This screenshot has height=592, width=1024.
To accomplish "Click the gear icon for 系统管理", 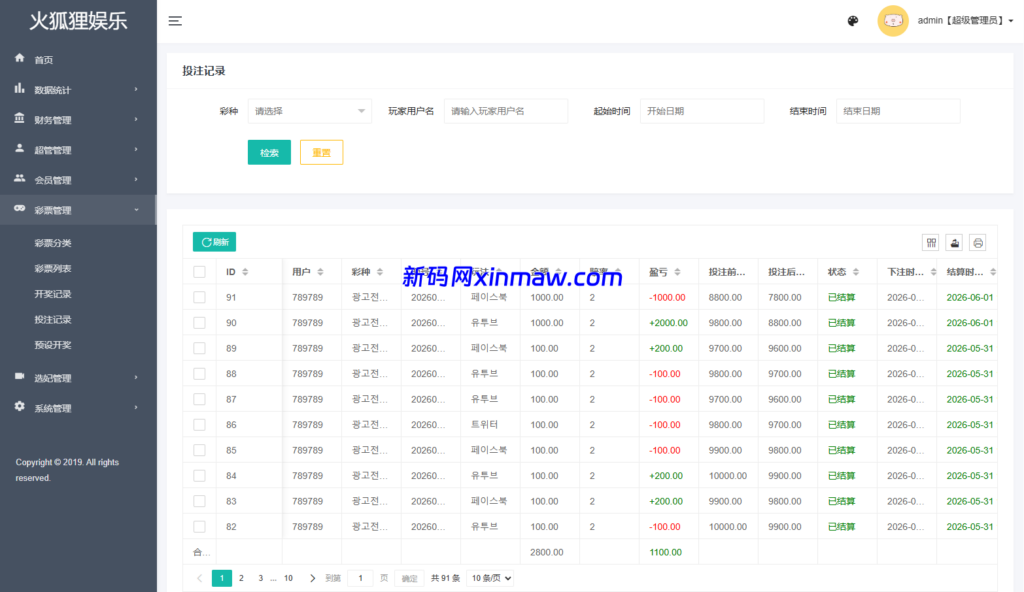I will pyautogui.click(x=20, y=406).
